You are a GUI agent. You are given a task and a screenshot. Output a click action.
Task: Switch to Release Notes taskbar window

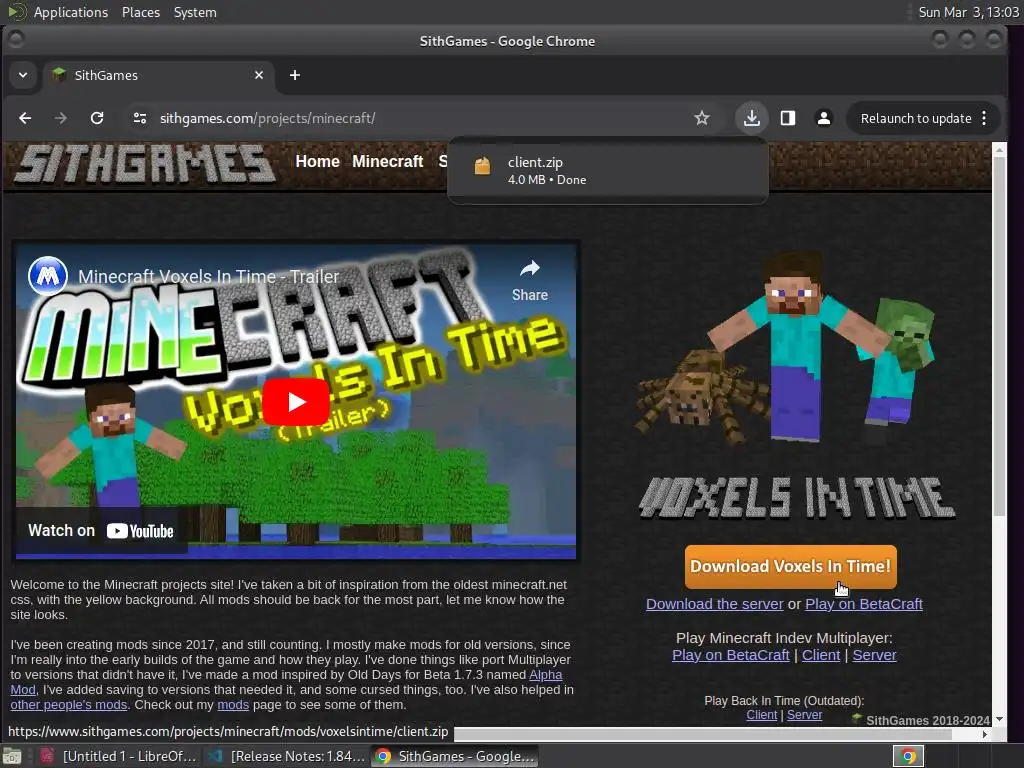click(287, 756)
